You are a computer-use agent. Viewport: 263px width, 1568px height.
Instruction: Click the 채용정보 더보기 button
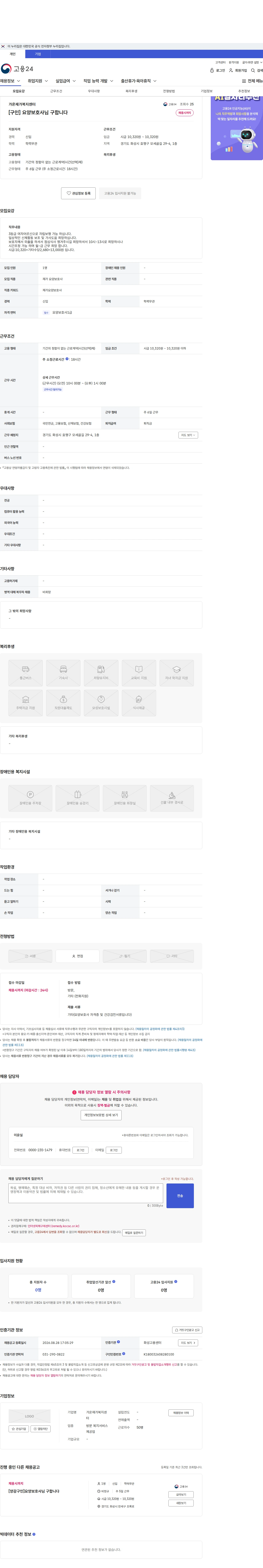[181, 1413]
